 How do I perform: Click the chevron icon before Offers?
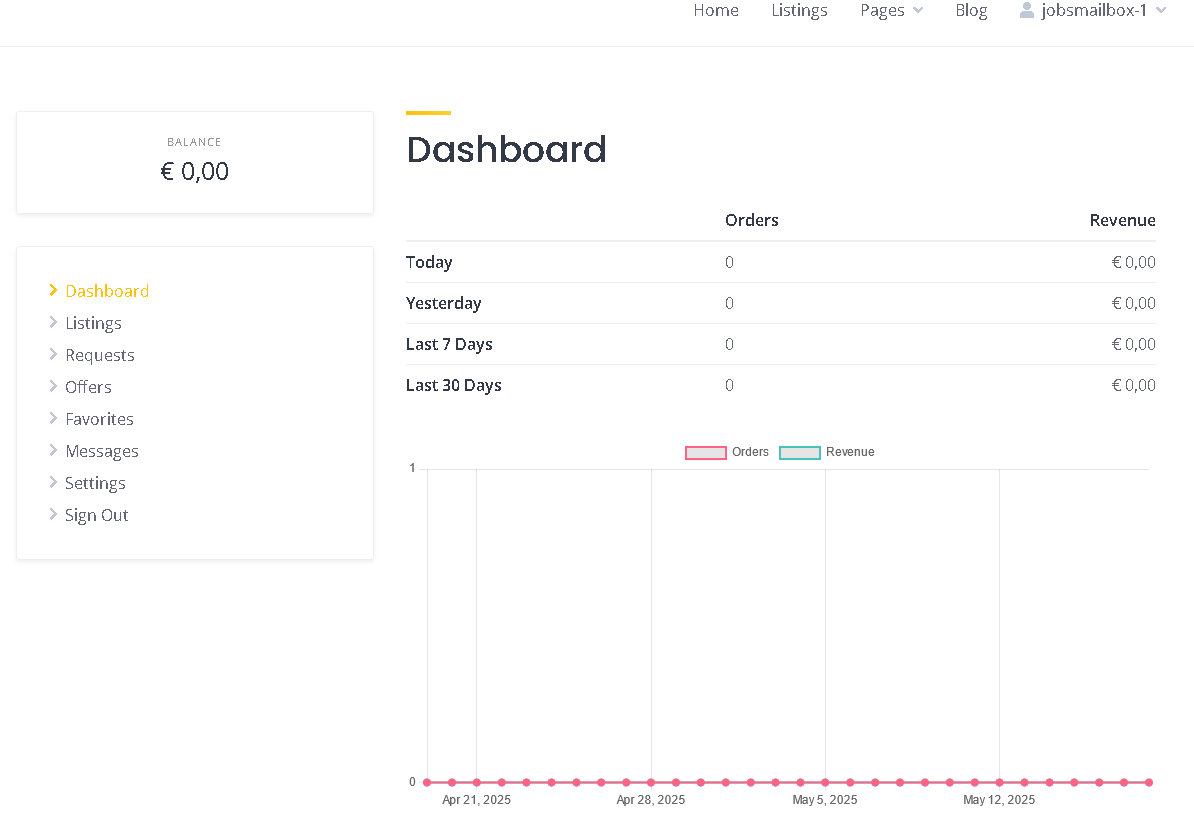click(53, 386)
